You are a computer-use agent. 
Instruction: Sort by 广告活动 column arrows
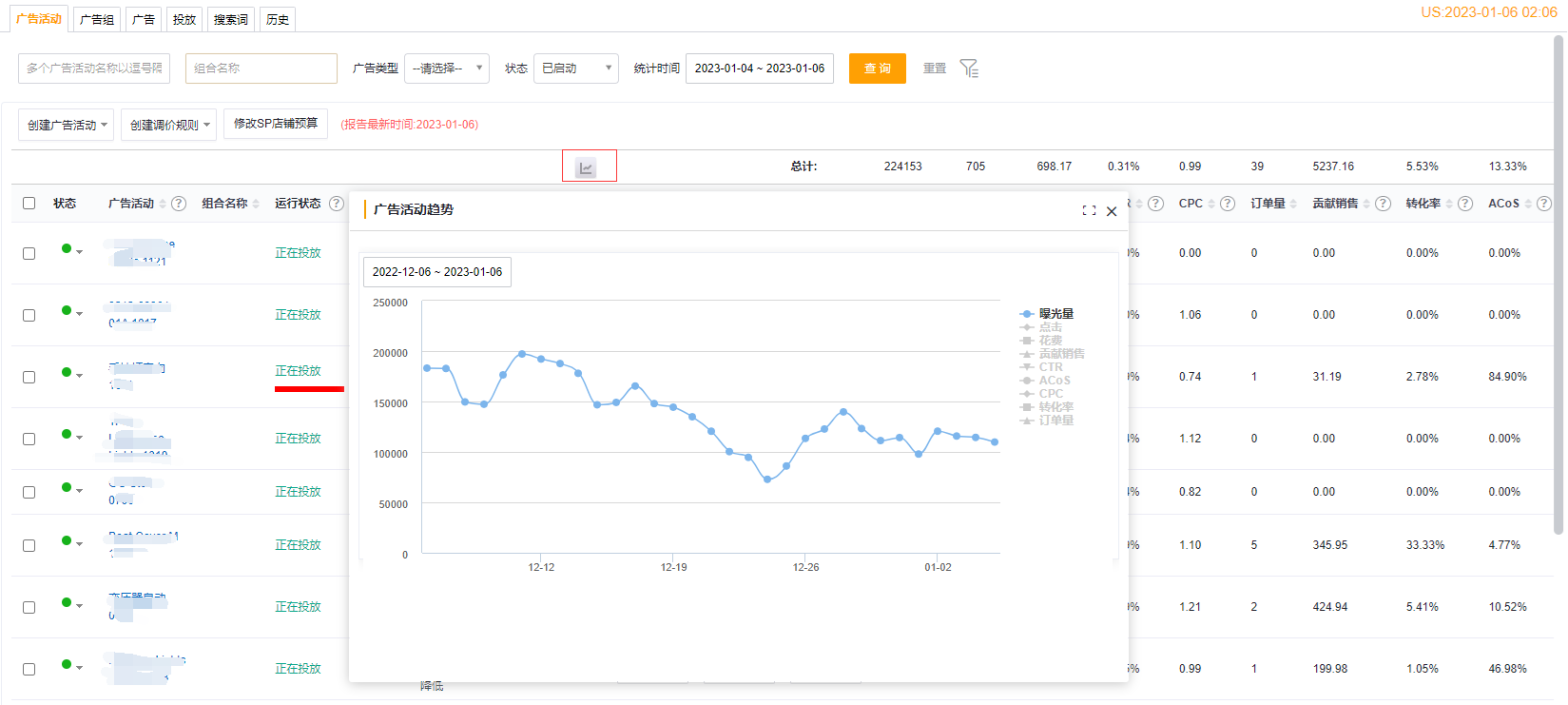(163, 204)
